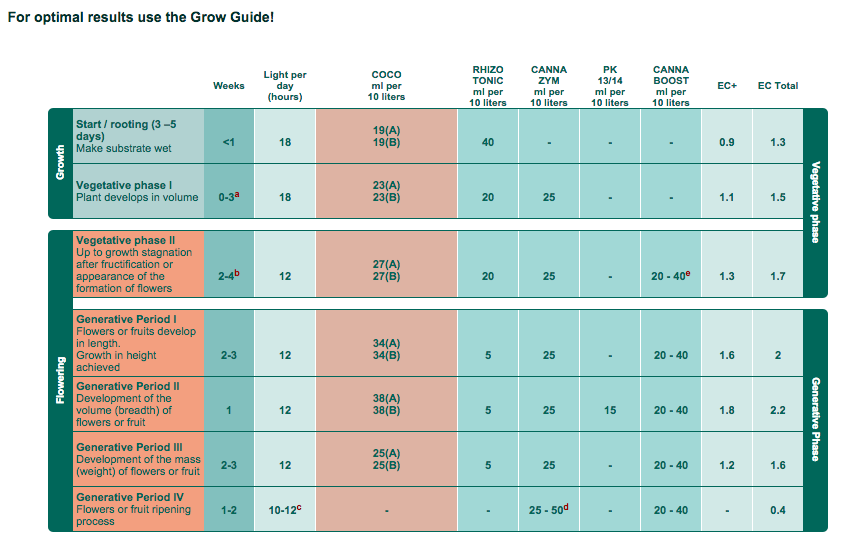
Task: Click the '34(A) 34(B)' COCO cell
Action: pos(387,343)
